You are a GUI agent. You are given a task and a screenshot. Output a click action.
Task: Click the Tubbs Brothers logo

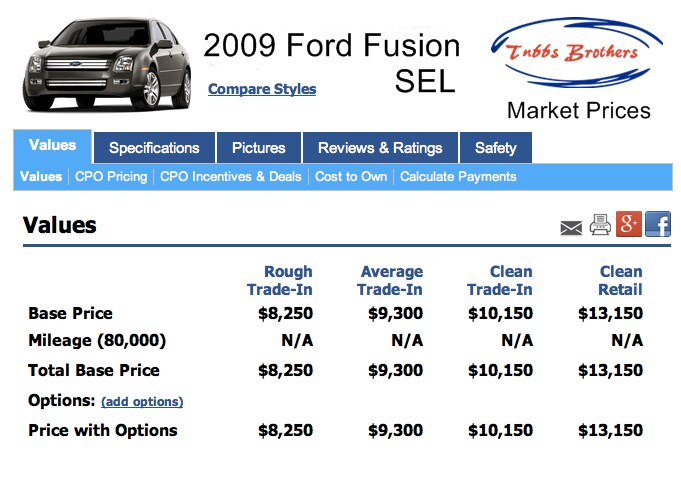tap(576, 53)
